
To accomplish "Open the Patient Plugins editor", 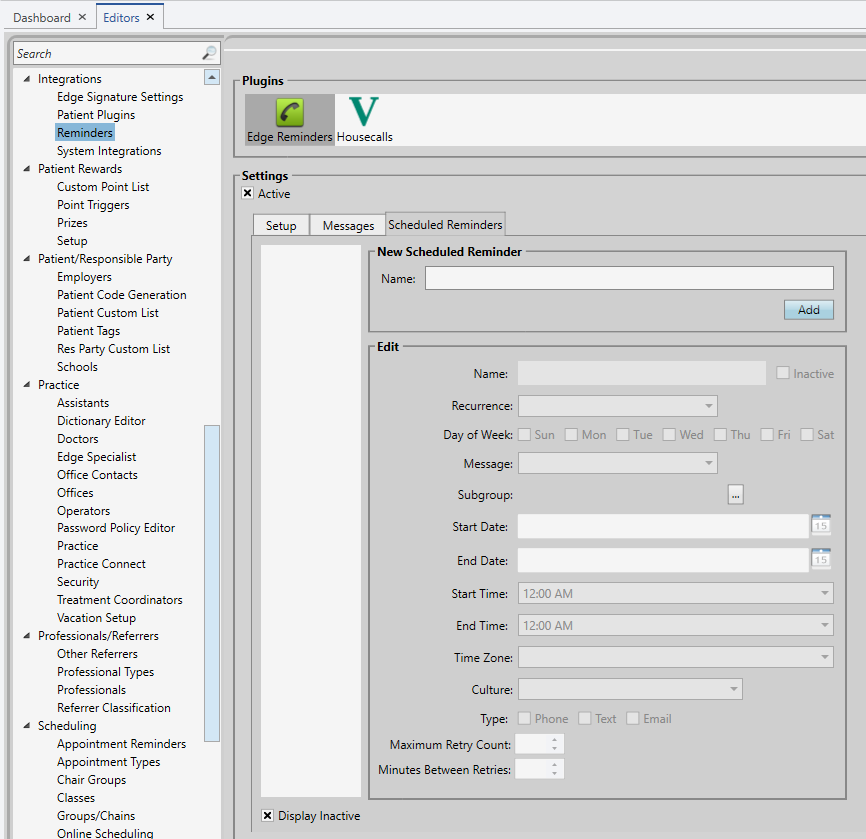I will point(96,115).
